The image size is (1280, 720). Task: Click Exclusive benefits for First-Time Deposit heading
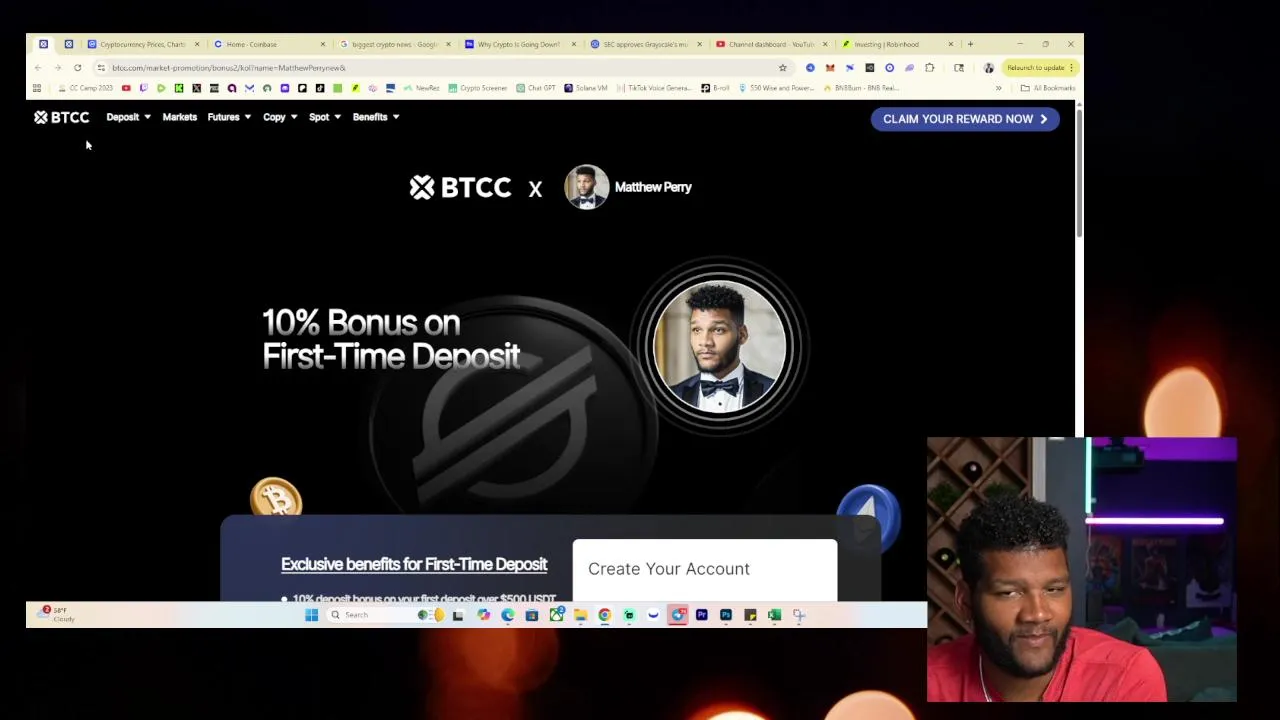point(414,564)
